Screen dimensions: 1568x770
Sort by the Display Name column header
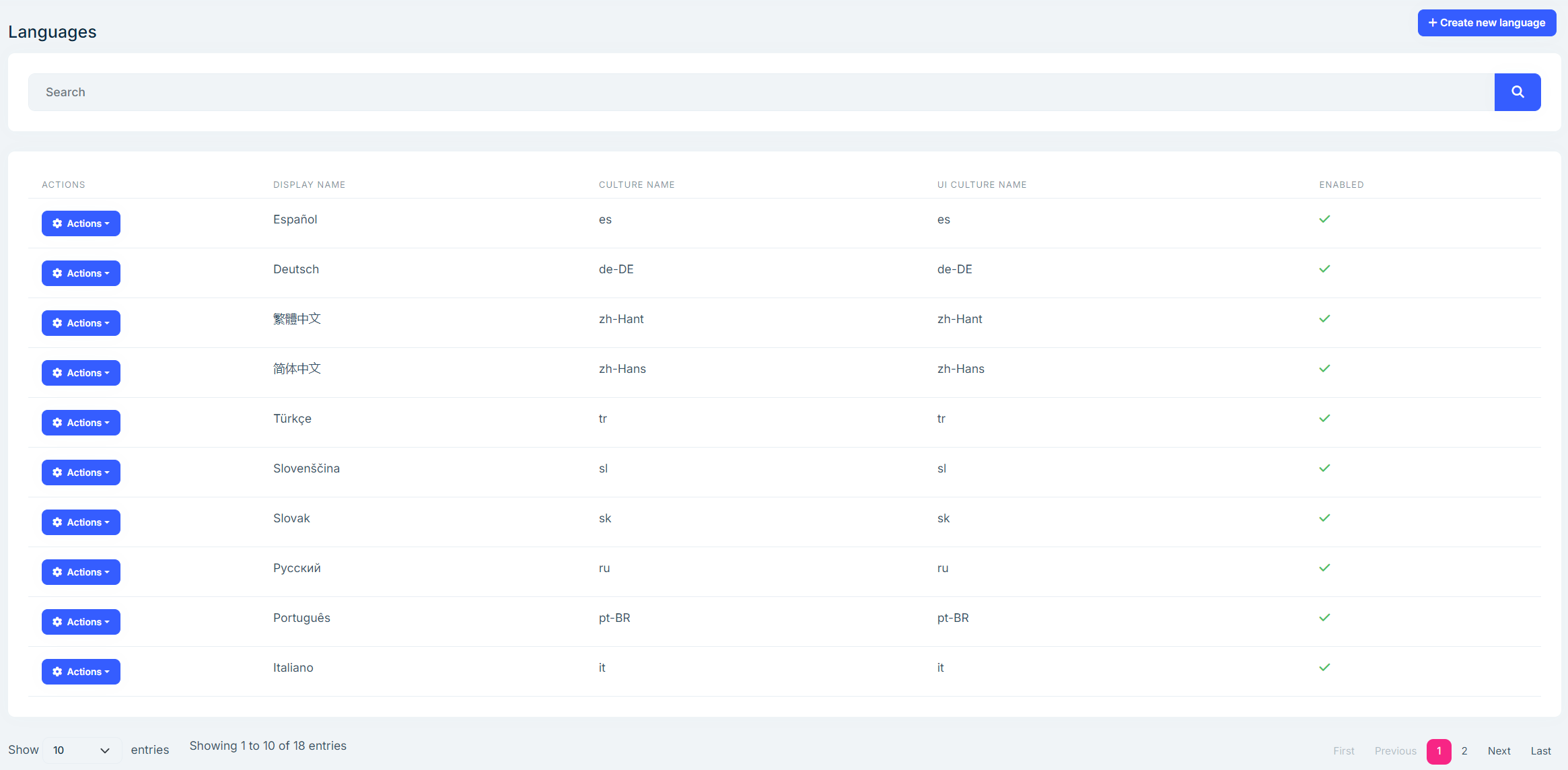coord(309,184)
